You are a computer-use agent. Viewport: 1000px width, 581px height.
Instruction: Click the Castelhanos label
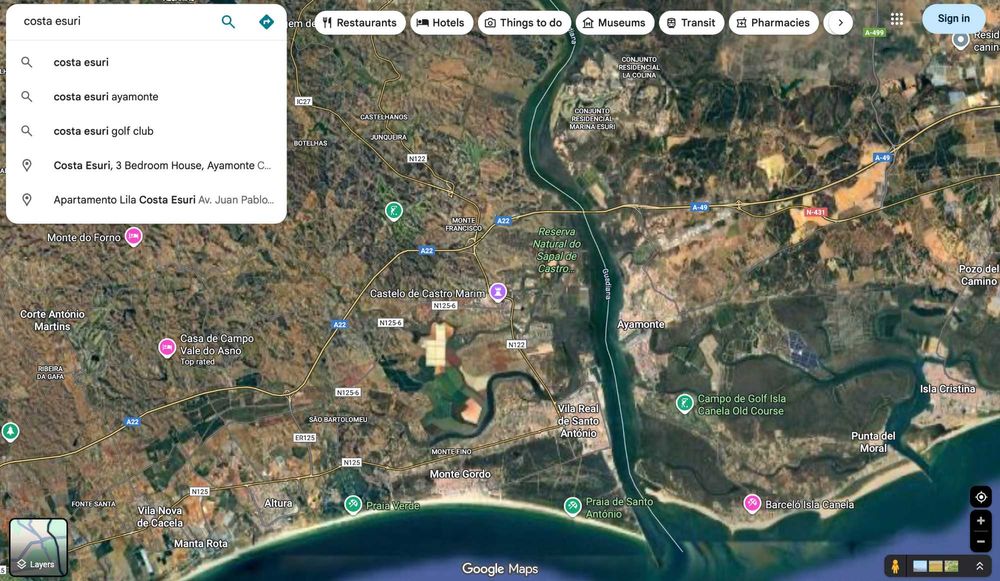point(384,117)
